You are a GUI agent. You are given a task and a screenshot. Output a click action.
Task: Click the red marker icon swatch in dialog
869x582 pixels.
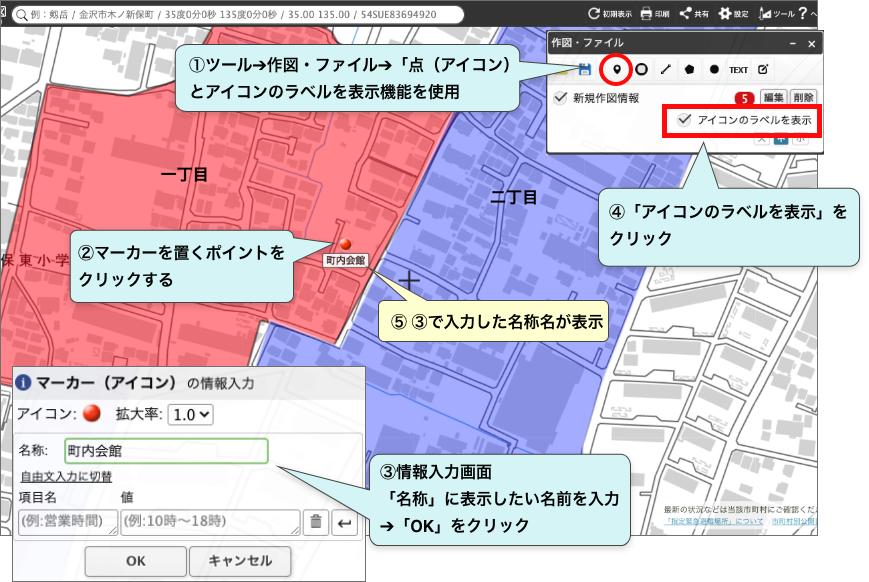tap(92, 414)
